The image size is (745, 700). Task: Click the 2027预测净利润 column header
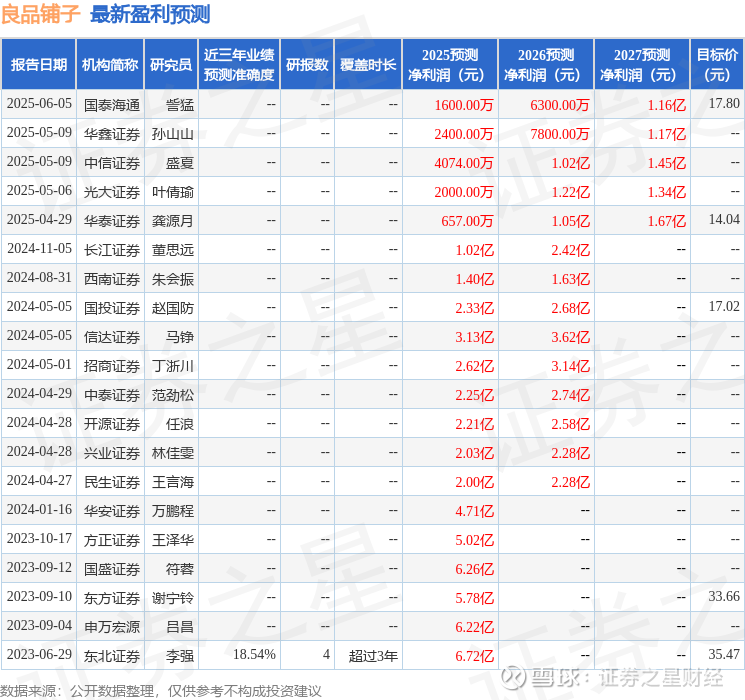point(642,65)
